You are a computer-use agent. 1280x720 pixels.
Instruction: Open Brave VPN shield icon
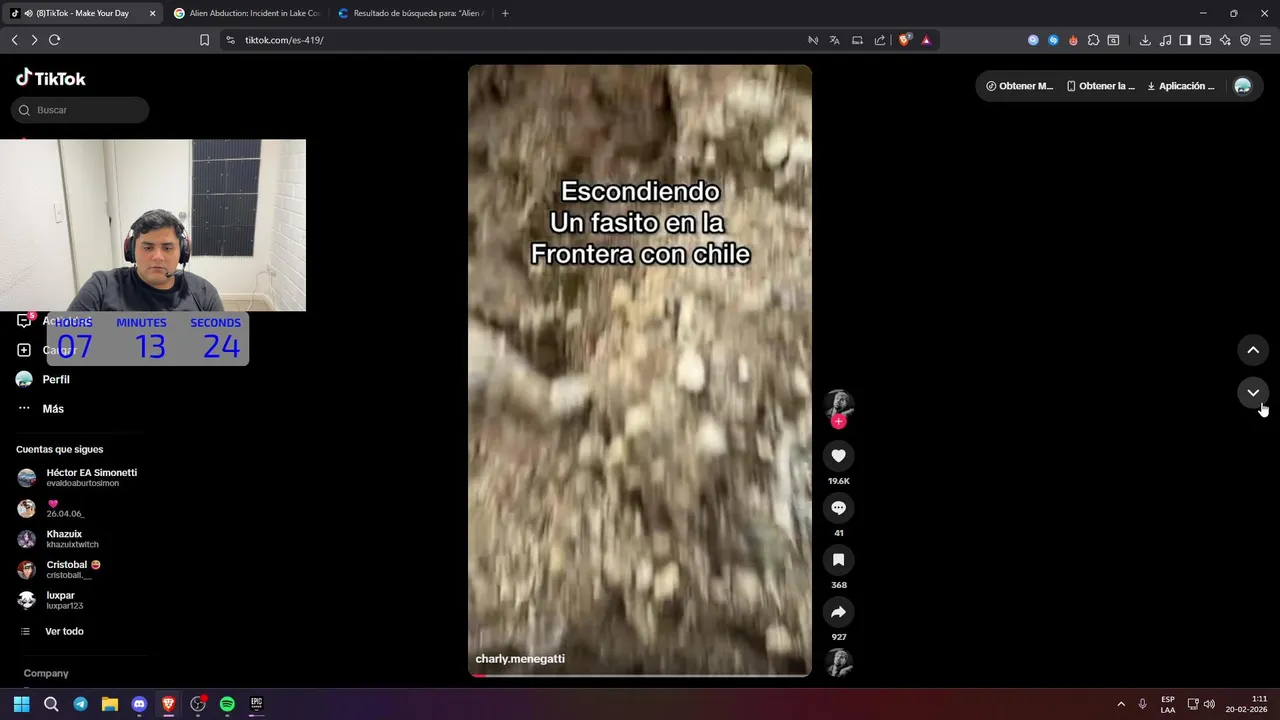(x=1245, y=40)
